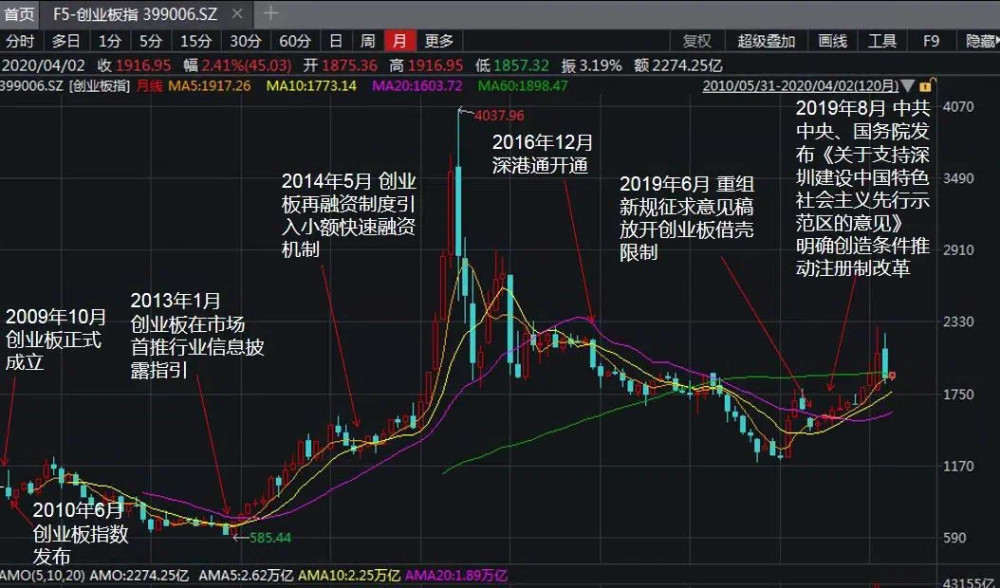The width and height of the screenshot is (1000, 588).
Task: Click the 收 1916.95 closing price
Action: (x=134, y=65)
